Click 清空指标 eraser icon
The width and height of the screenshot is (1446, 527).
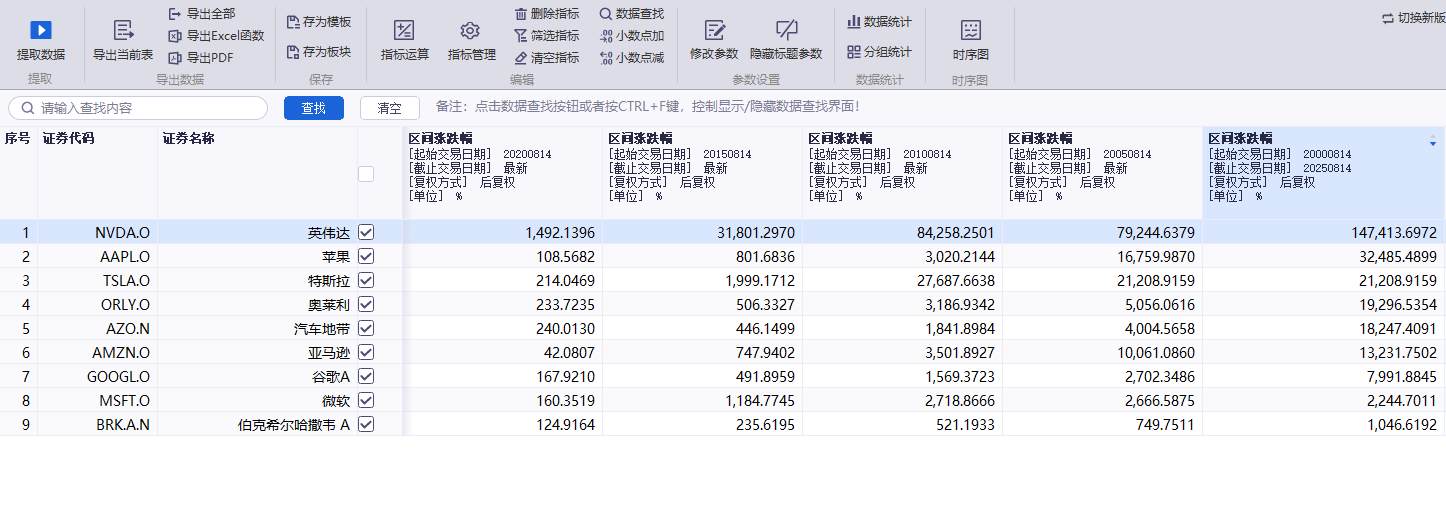pos(521,58)
